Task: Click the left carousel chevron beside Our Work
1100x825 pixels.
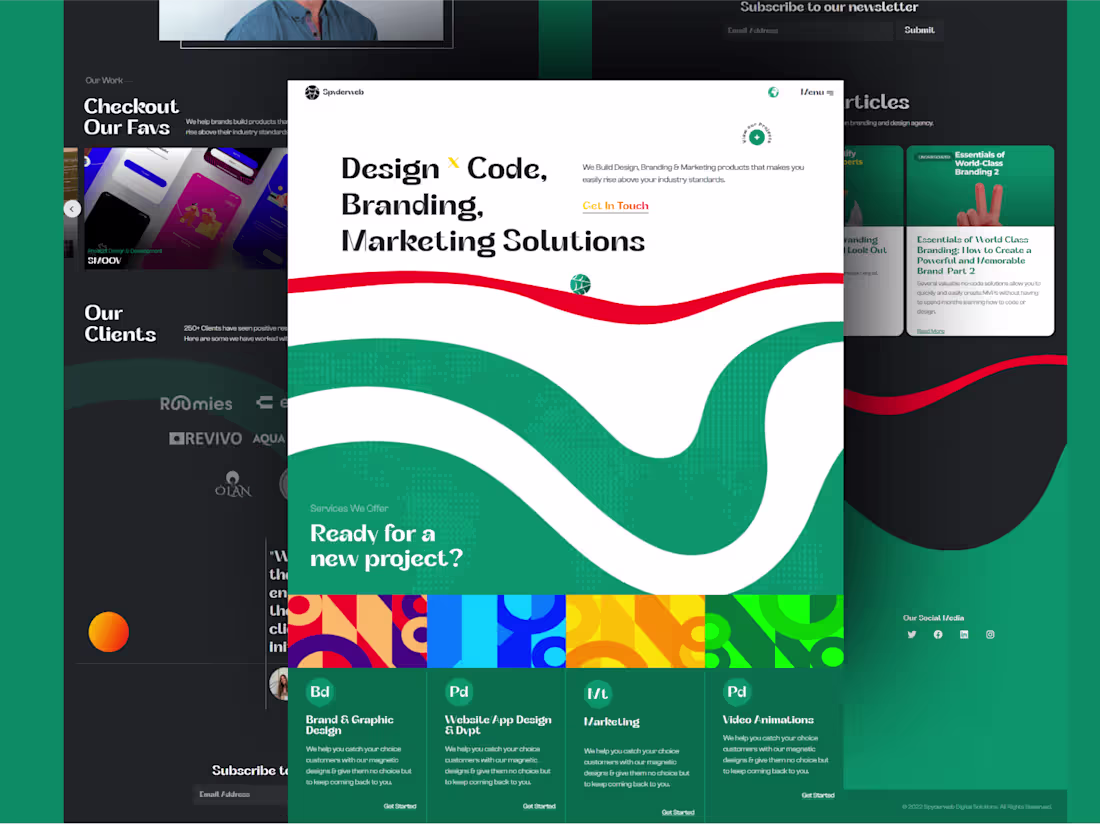Action: (71, 208)
